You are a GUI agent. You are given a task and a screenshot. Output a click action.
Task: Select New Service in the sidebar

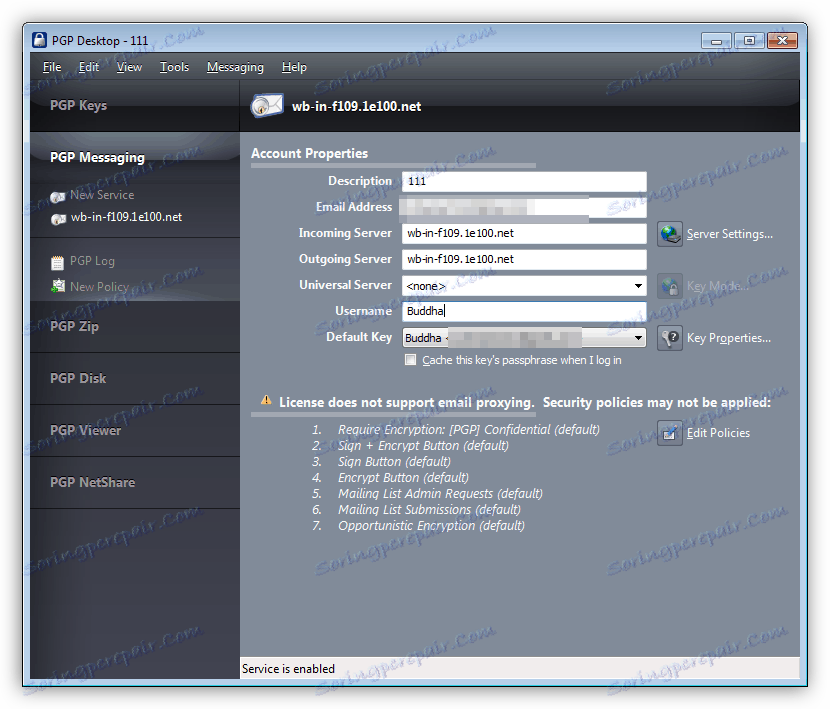pyautogui.click(x=102, y=195)
